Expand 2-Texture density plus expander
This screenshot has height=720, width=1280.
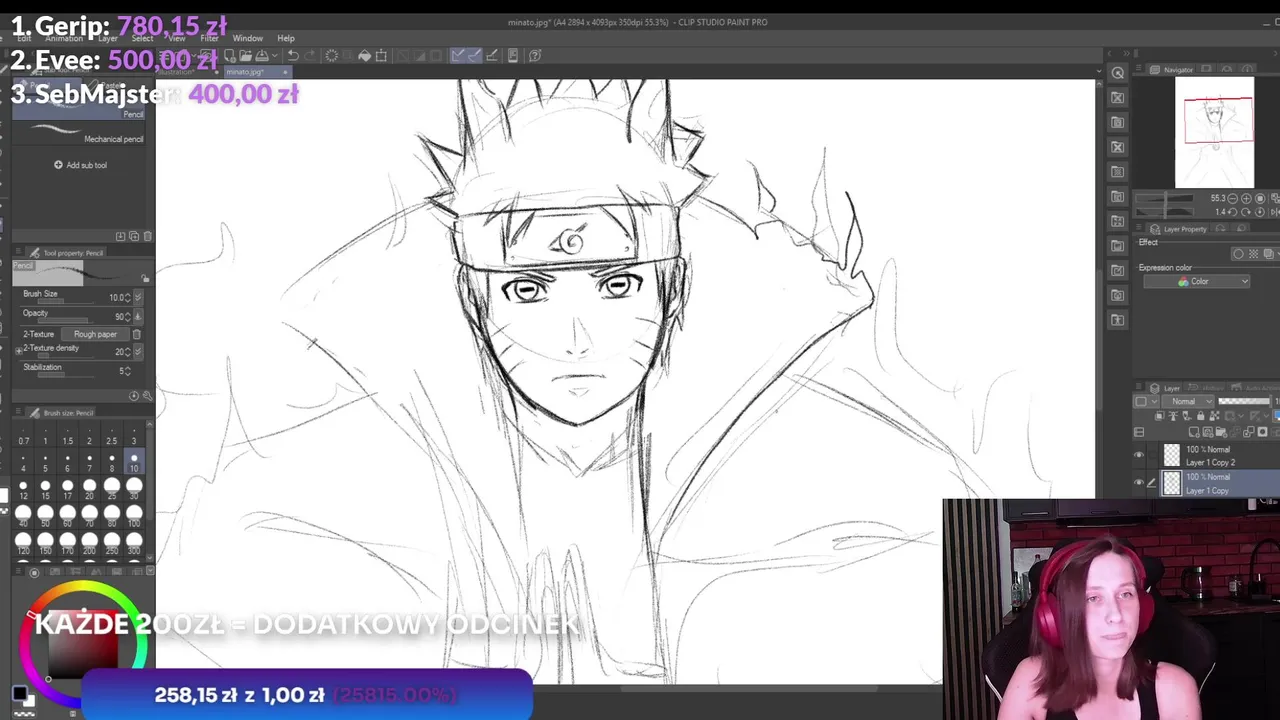[18, 351]
